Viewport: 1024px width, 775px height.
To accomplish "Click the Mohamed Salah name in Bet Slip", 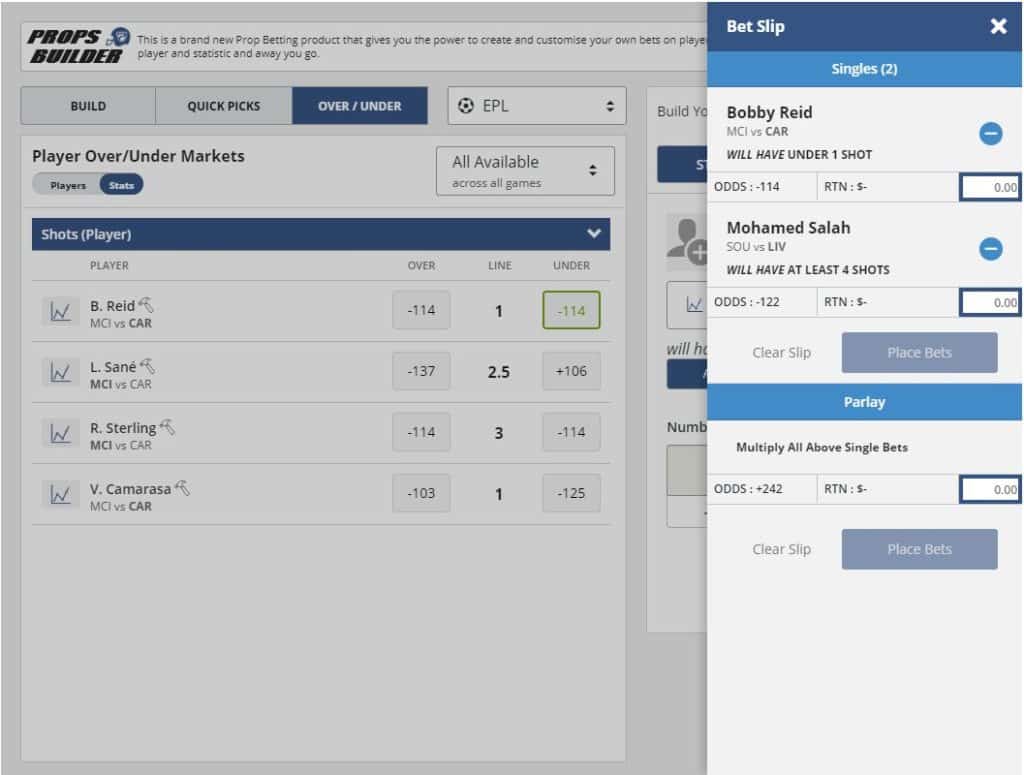I will point(788,228).
